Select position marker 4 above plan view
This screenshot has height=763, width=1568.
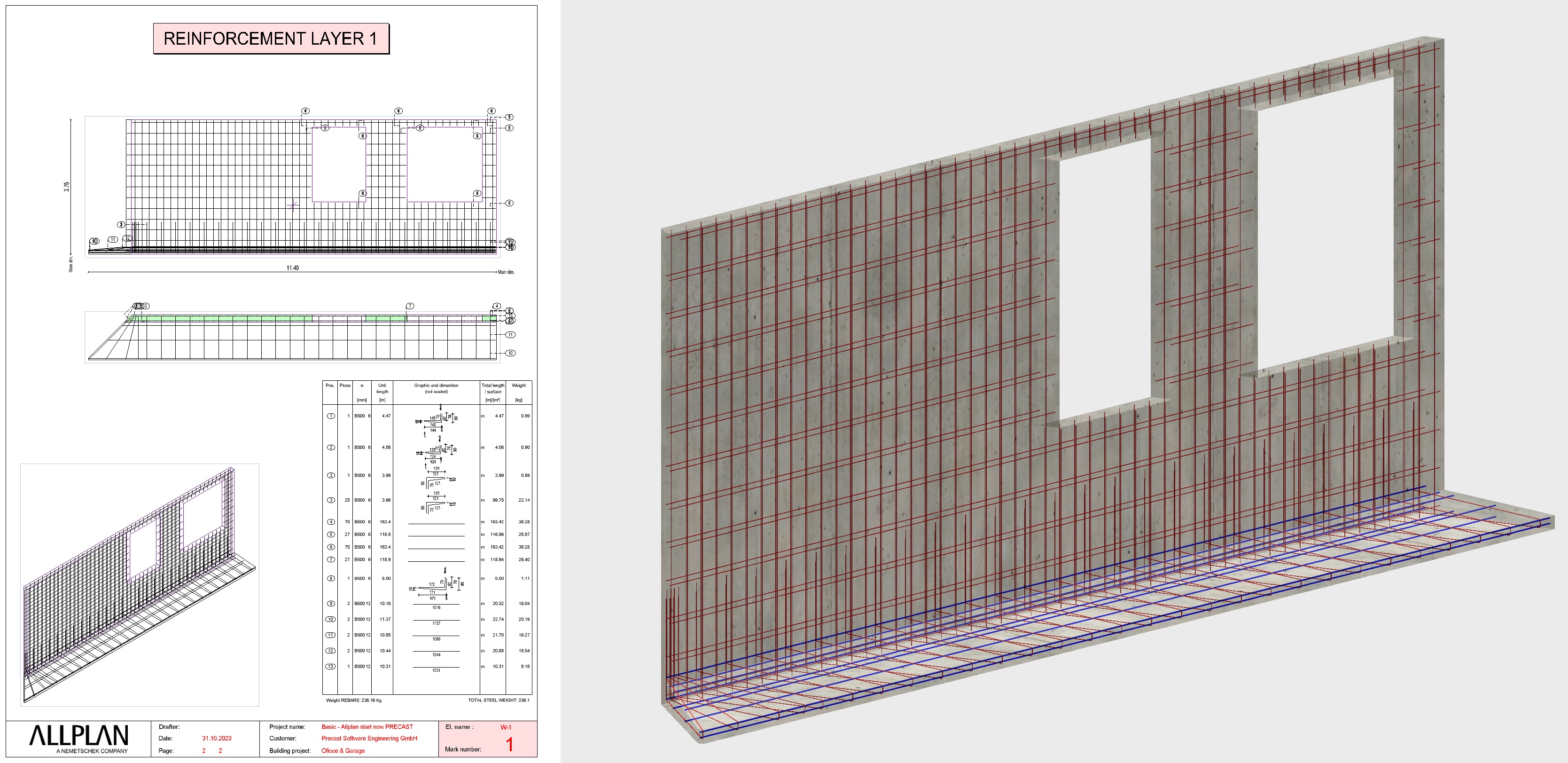497,307
